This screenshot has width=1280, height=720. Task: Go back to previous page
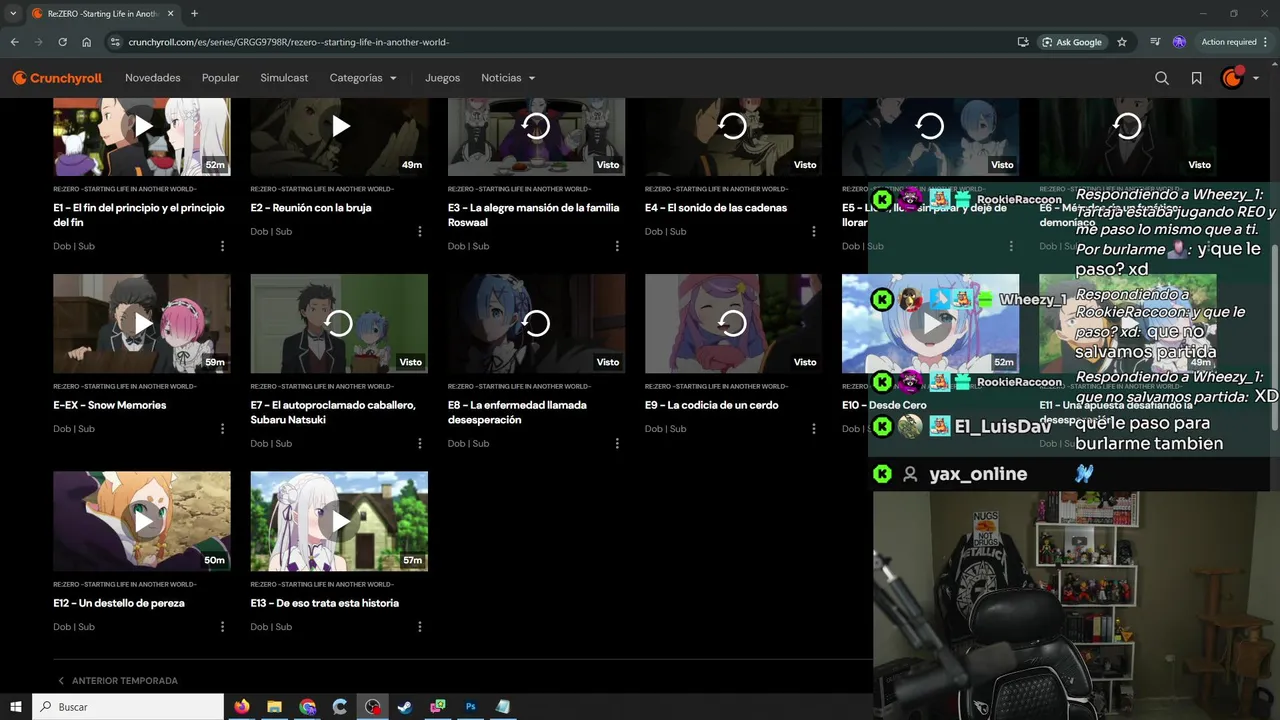pos(14,42)
